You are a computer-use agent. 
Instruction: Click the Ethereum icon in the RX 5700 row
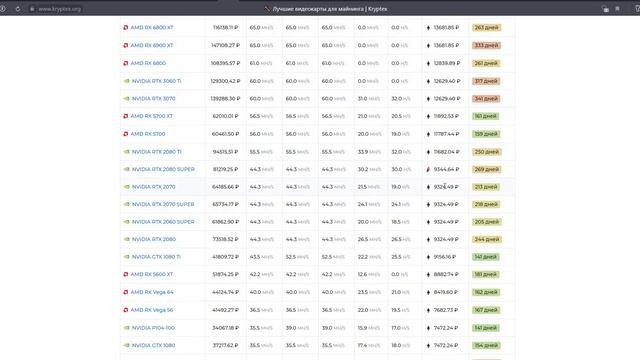(428, 134)
